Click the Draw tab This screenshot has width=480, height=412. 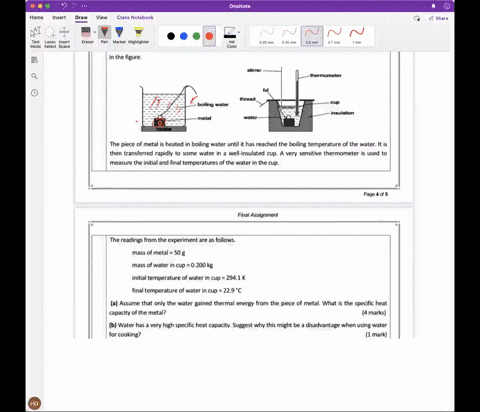pos(81,17)
